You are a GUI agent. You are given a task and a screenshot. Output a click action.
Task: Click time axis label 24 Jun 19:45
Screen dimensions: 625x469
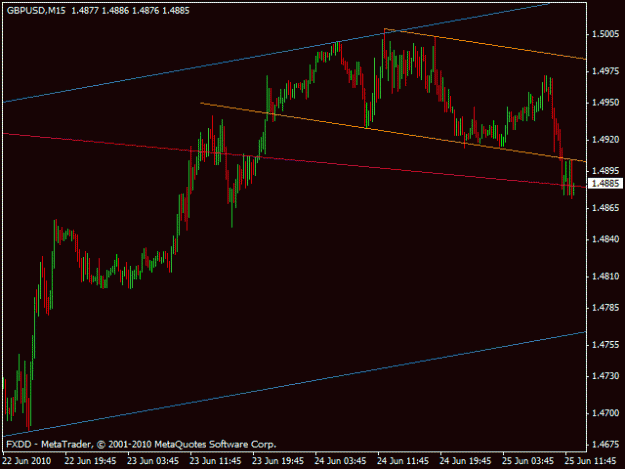(x=465, y=461)
